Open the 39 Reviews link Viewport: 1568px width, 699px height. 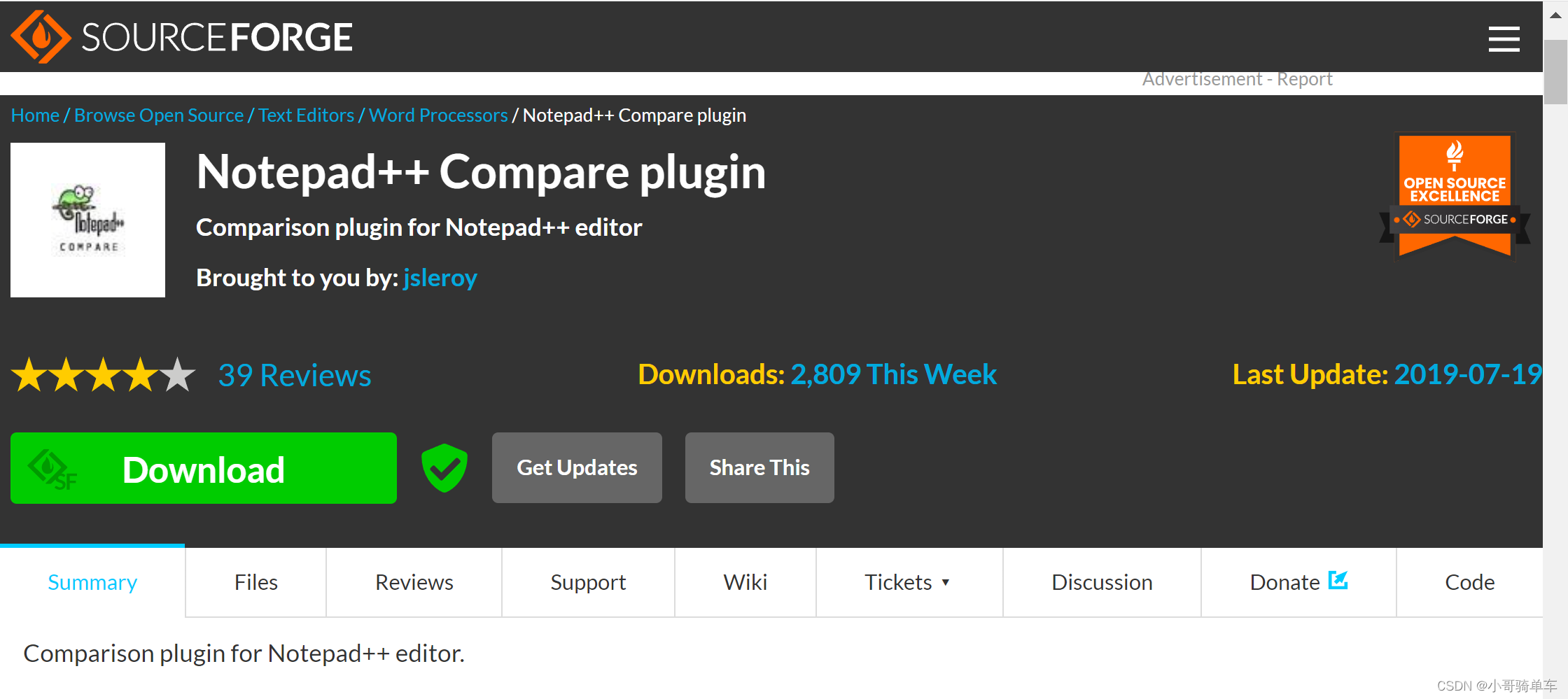(x=295, y=376)
